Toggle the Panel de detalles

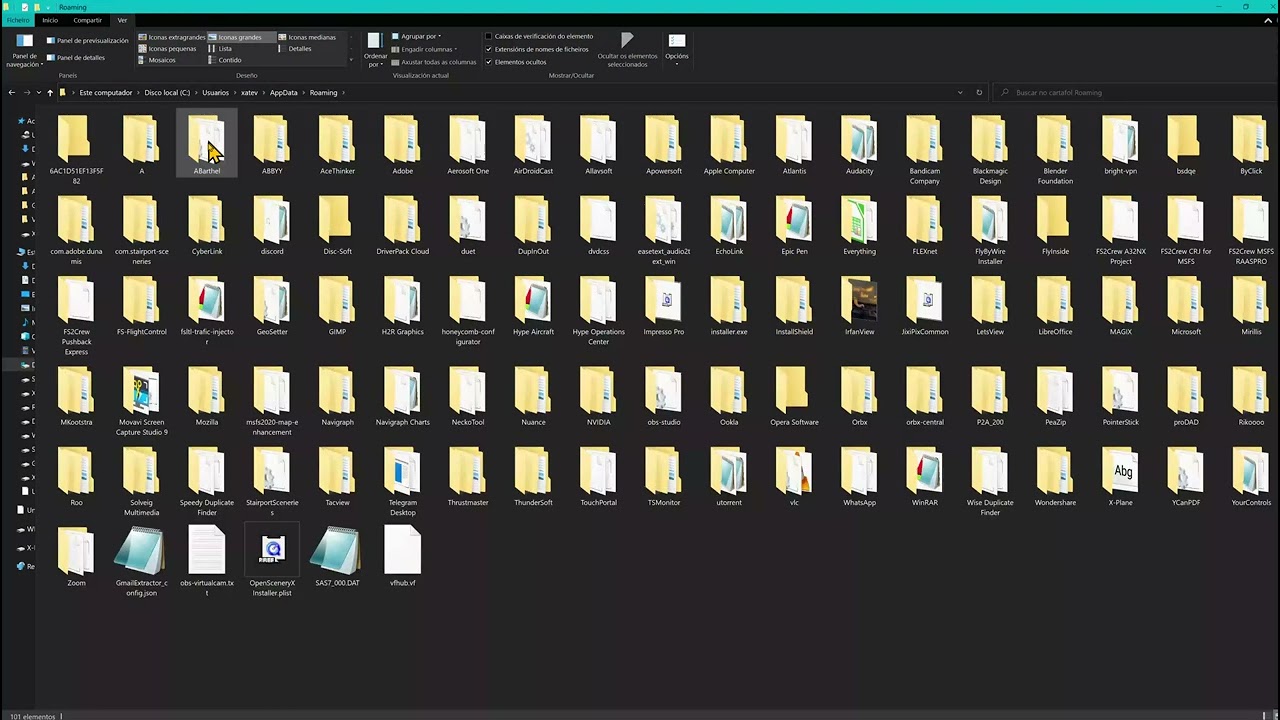[x=76, y=58]
